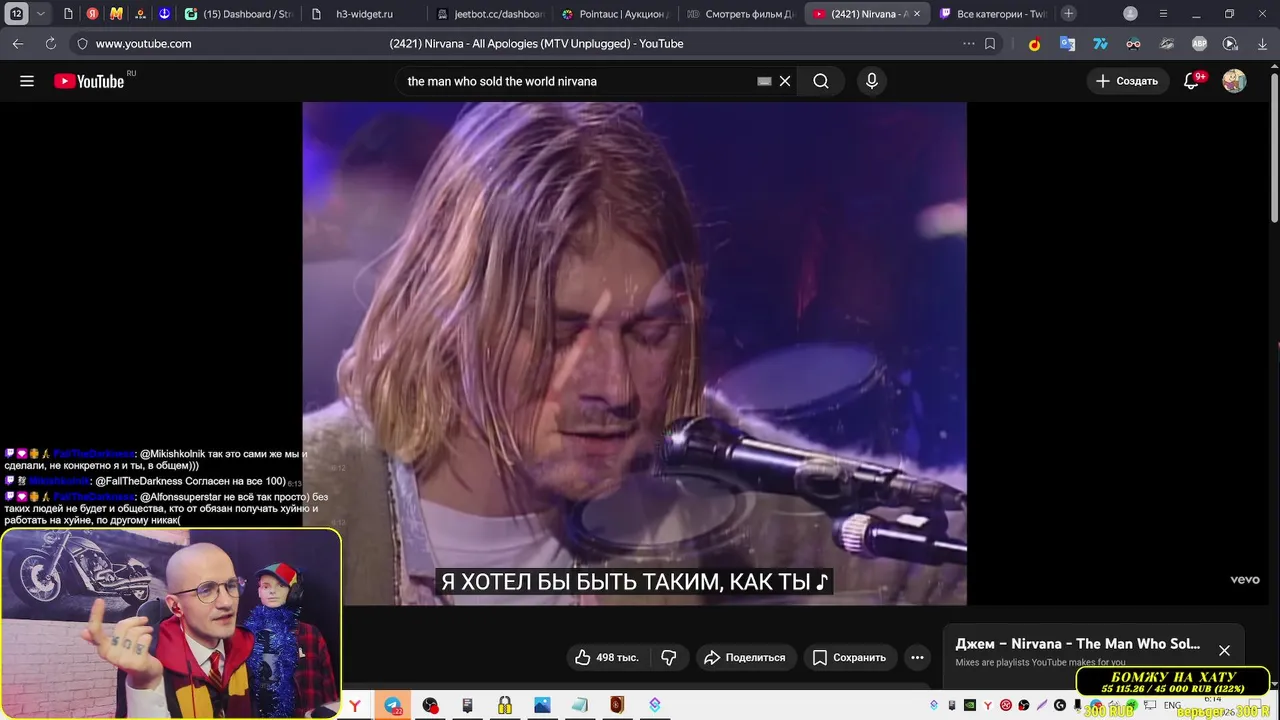Open Telegram from the taskbar
This screenshot has width=1280, height=720.
tap(393, 706)
